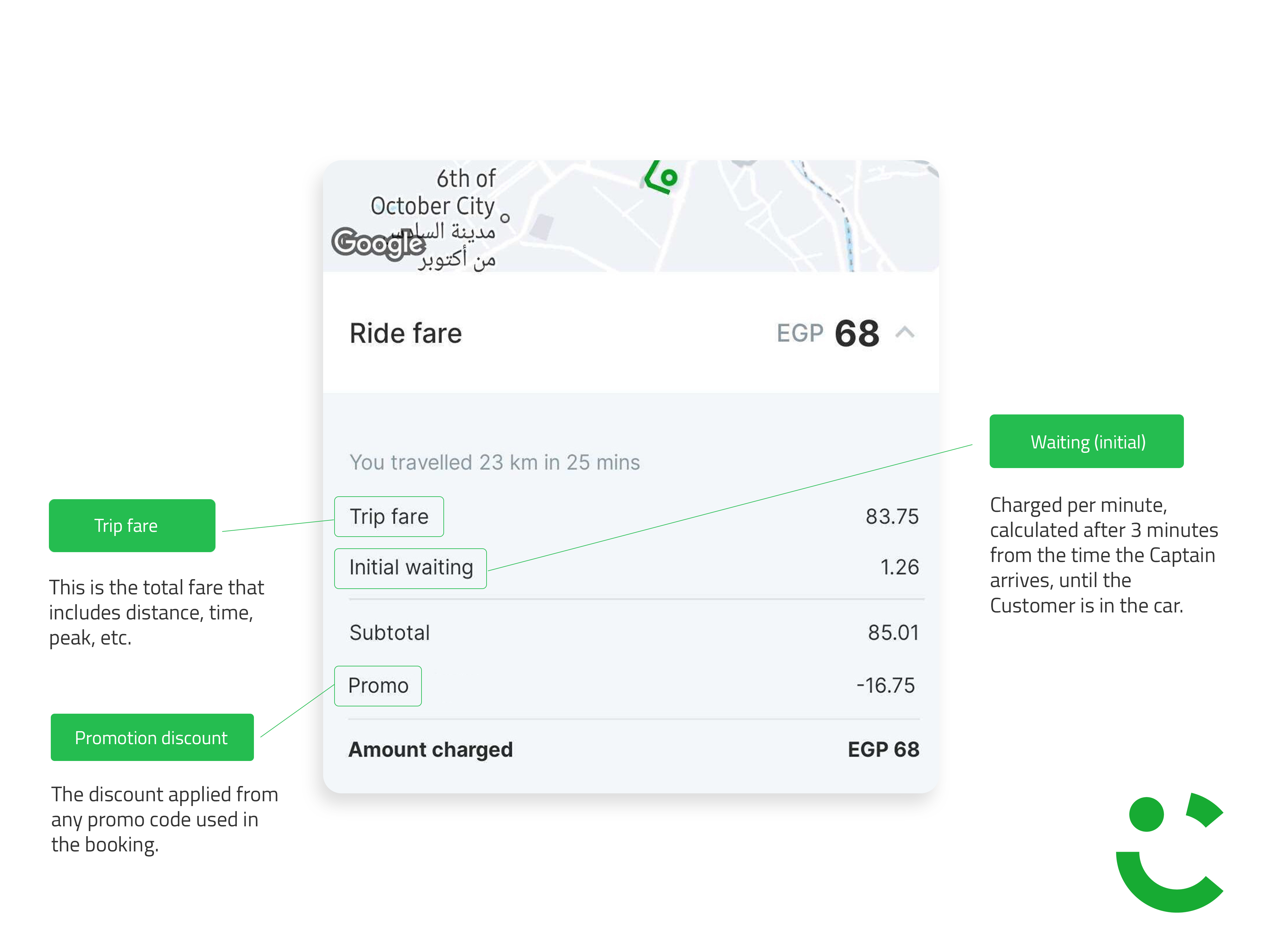Select the green Trip fare label

coord(132,526)
